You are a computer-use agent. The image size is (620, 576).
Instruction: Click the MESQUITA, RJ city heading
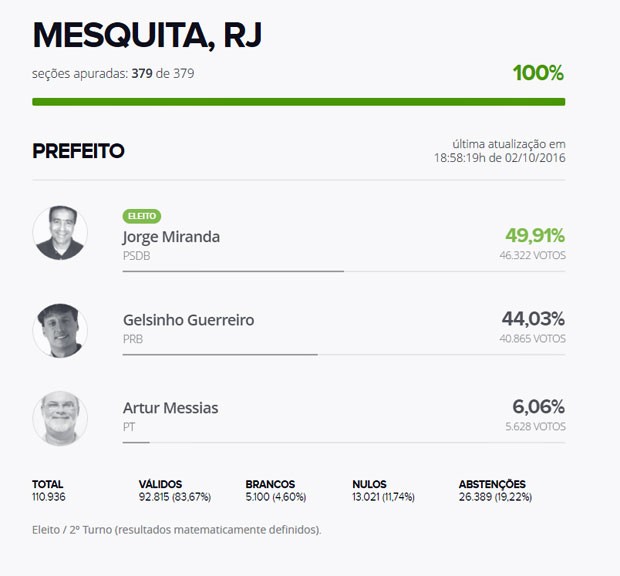[147, 36]
